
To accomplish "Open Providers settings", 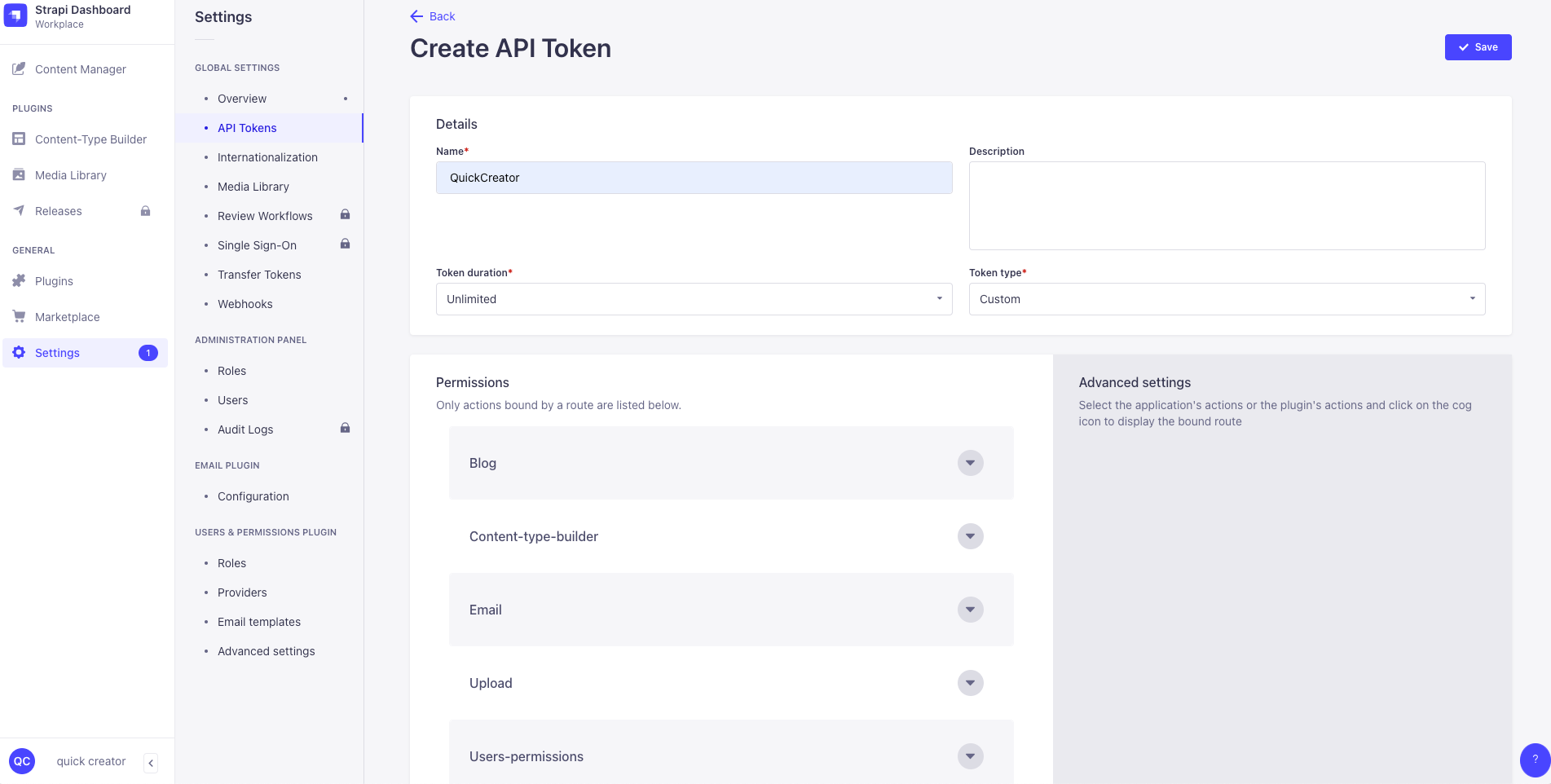I will click(242, 592).
